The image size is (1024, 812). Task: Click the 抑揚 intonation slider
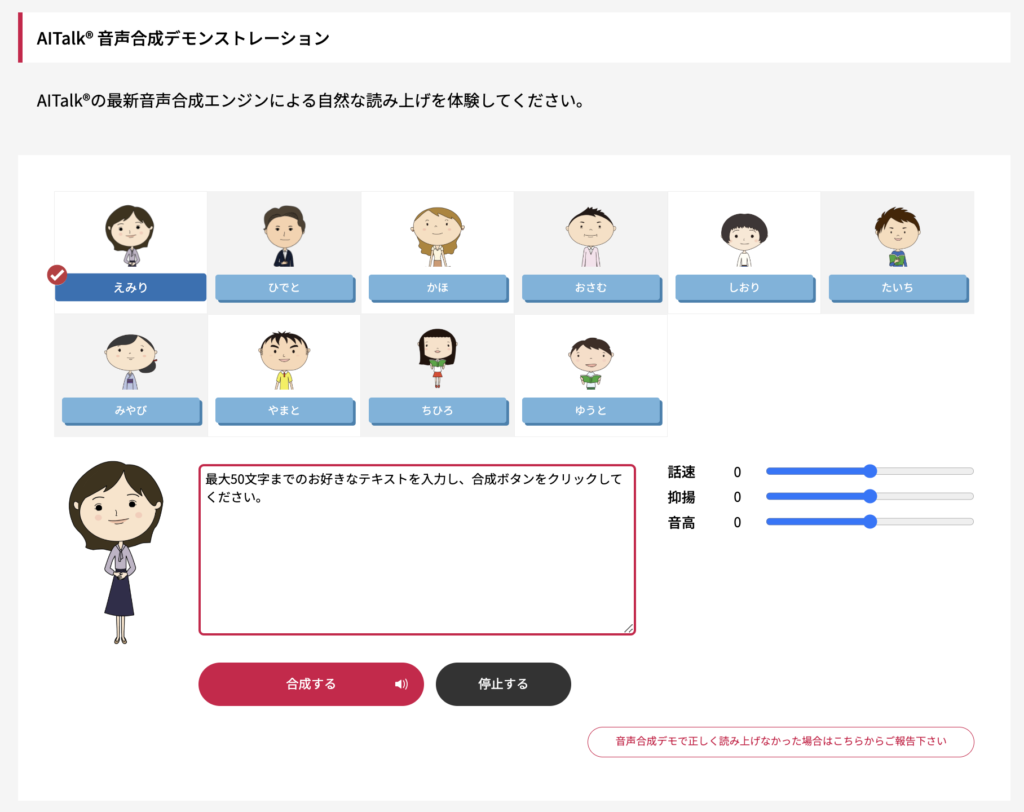[869, 496]
